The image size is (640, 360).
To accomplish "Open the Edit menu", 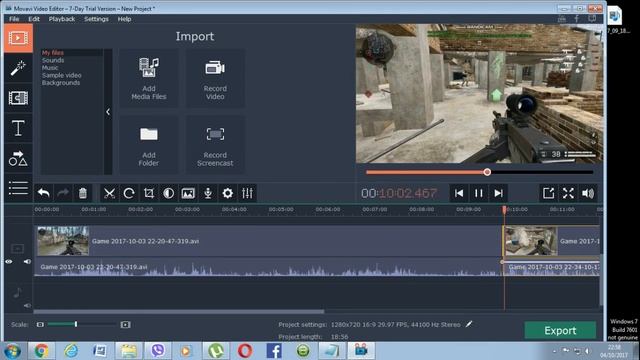I will point(34,19).
